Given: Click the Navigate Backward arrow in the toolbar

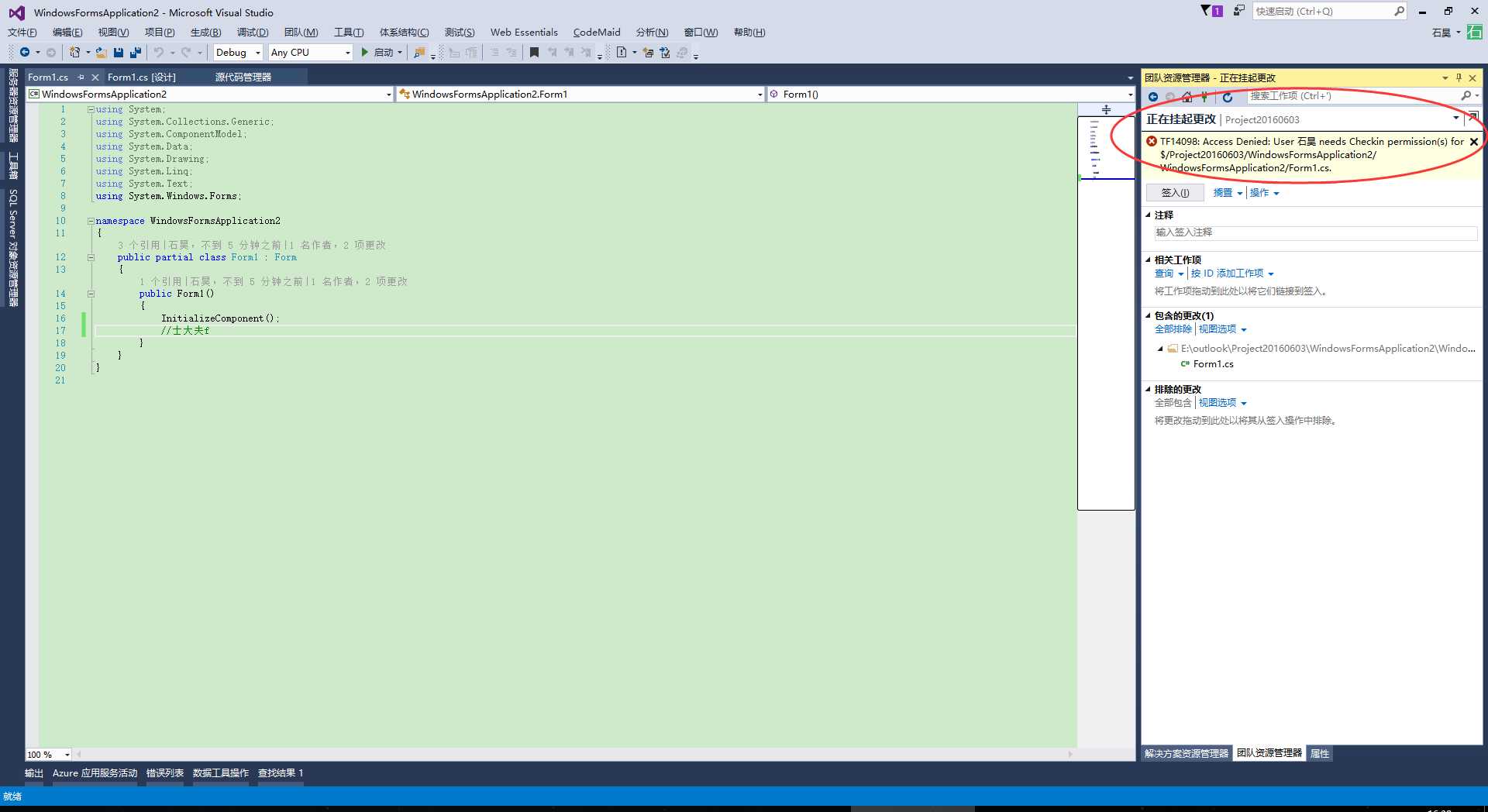Looking at the screenshot, I should (25, 52).
